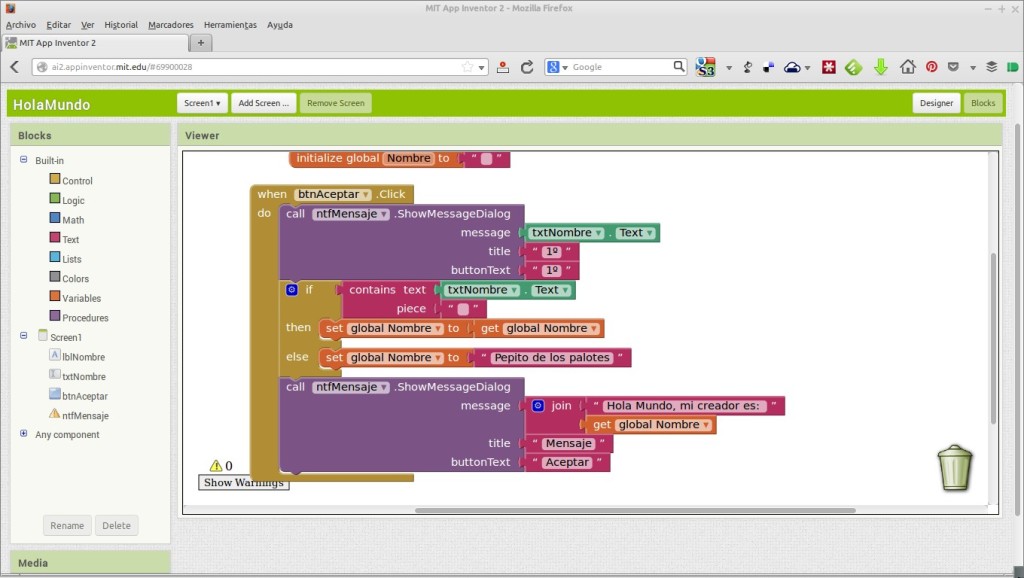Click the blue mutator icon on join block
The image size is (1024, 578).
click(538, 406)
